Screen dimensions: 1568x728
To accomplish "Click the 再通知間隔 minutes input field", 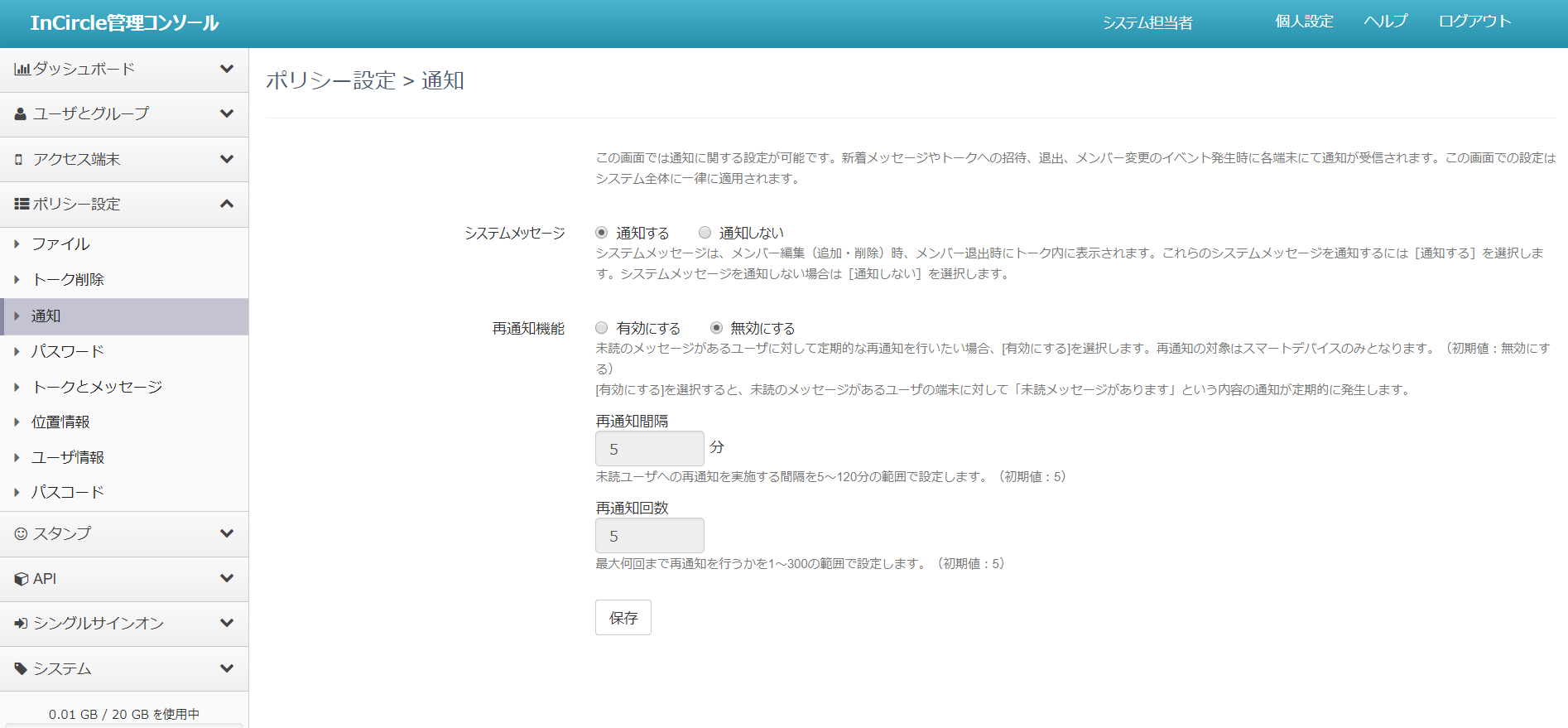I will tap(650, 449).
